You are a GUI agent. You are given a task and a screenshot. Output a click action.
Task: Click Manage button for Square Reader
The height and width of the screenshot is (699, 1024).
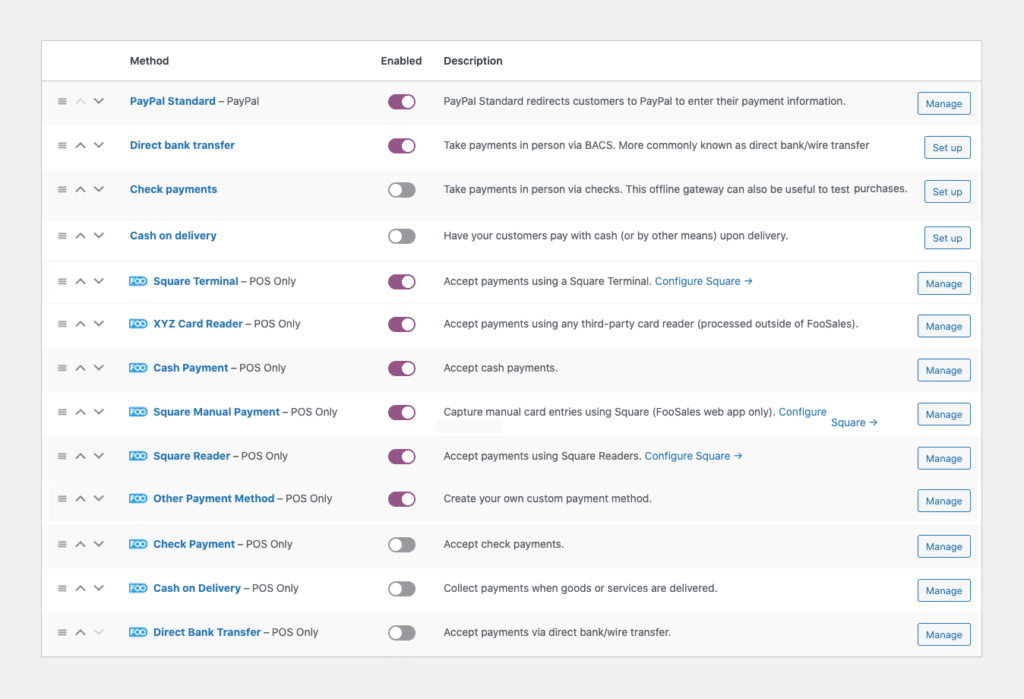tap(944, 459)
